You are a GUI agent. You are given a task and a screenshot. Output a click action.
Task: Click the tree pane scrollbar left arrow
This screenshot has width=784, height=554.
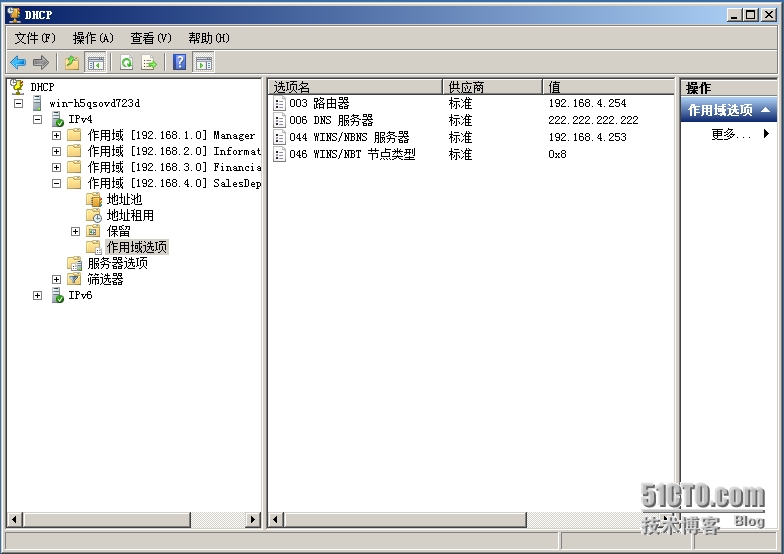[14, 520]
